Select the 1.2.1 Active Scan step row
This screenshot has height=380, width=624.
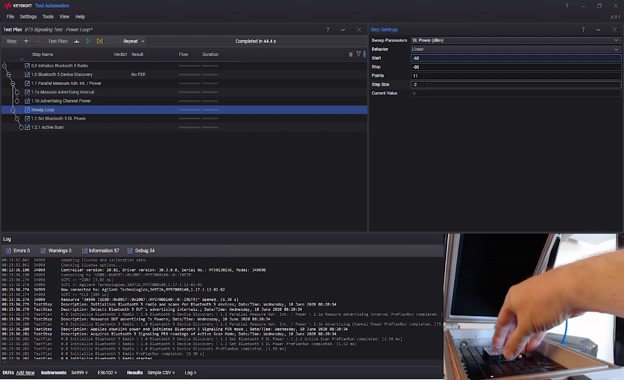pyautogui.click(x=184, y=127)
